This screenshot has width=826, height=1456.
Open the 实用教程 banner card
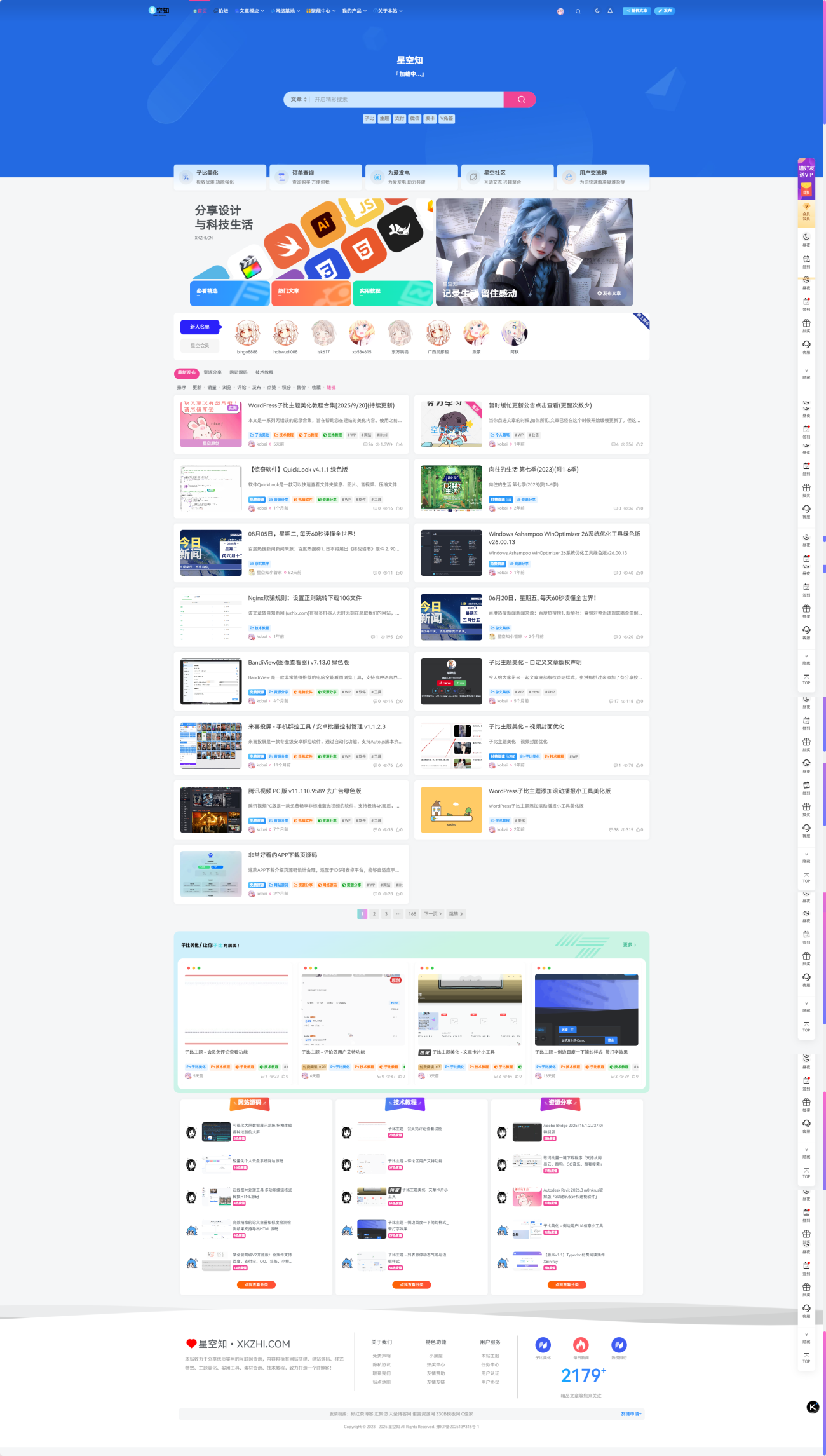pos(393,293)
